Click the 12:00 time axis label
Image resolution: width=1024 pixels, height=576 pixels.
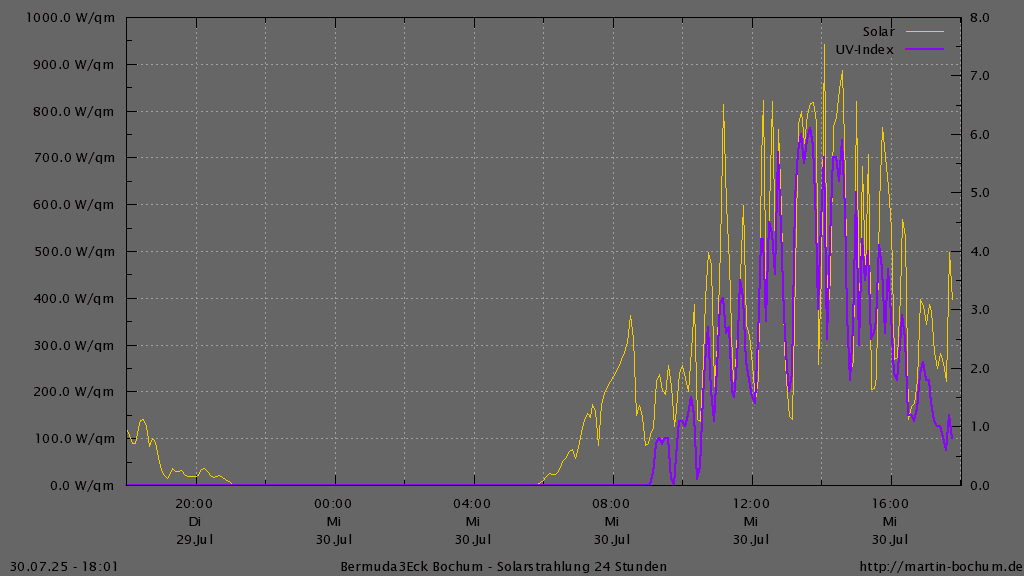tap(751, 504)
